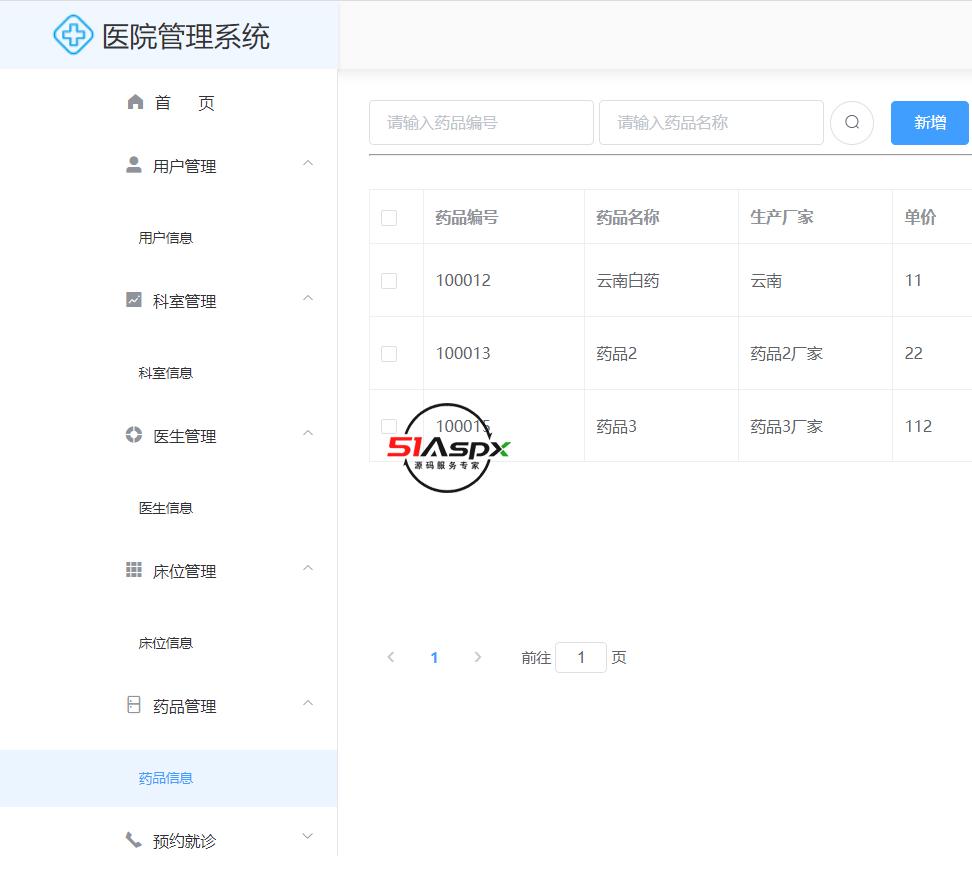Click the 科室管理 menu label

point(185,301)
